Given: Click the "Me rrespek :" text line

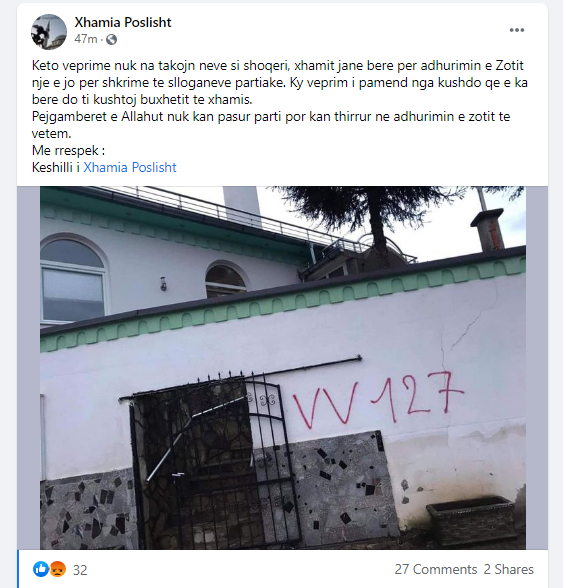Looking at the screenshot, I should pyautogui.click(x=69, y=150).
